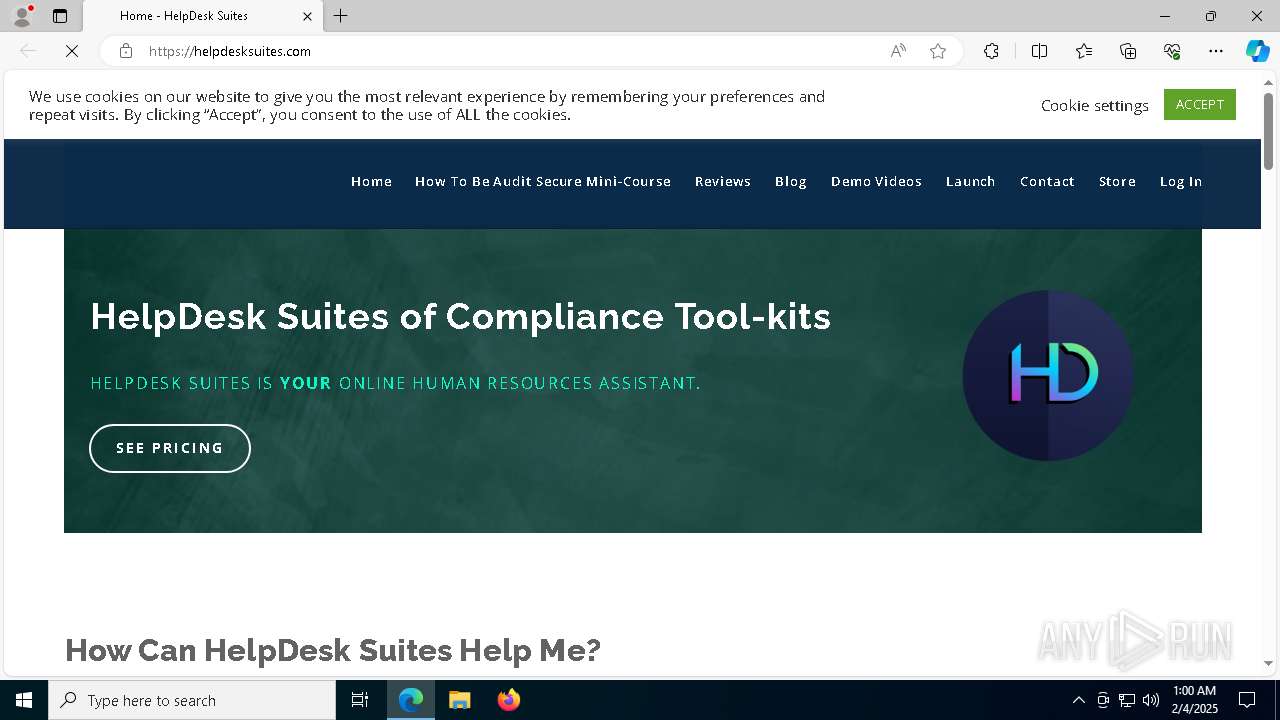
Task: Open File Explorer from taskbar
Action: [x=460, y=700]
